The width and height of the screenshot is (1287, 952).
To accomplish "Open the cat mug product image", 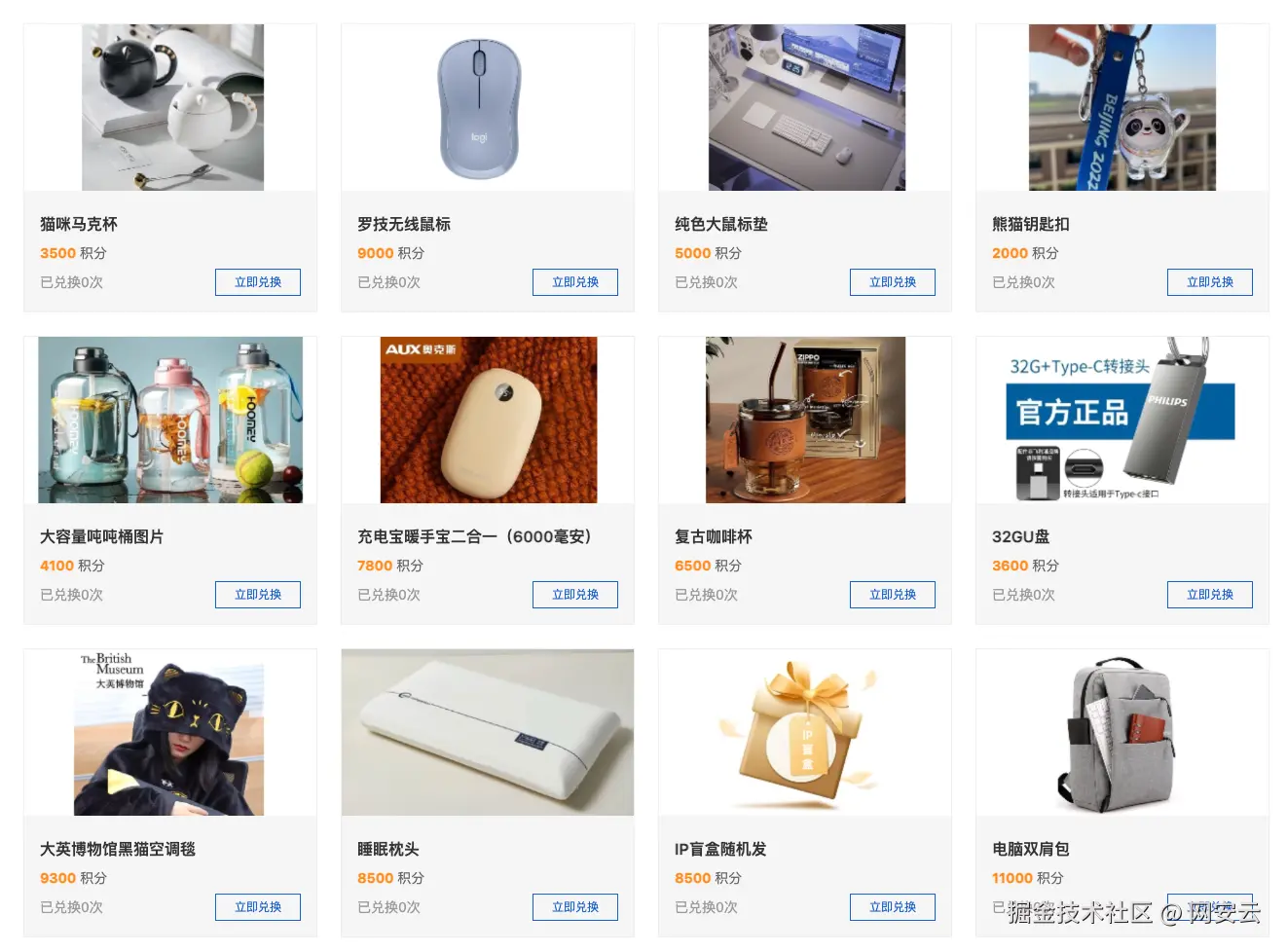I will 172,107.
